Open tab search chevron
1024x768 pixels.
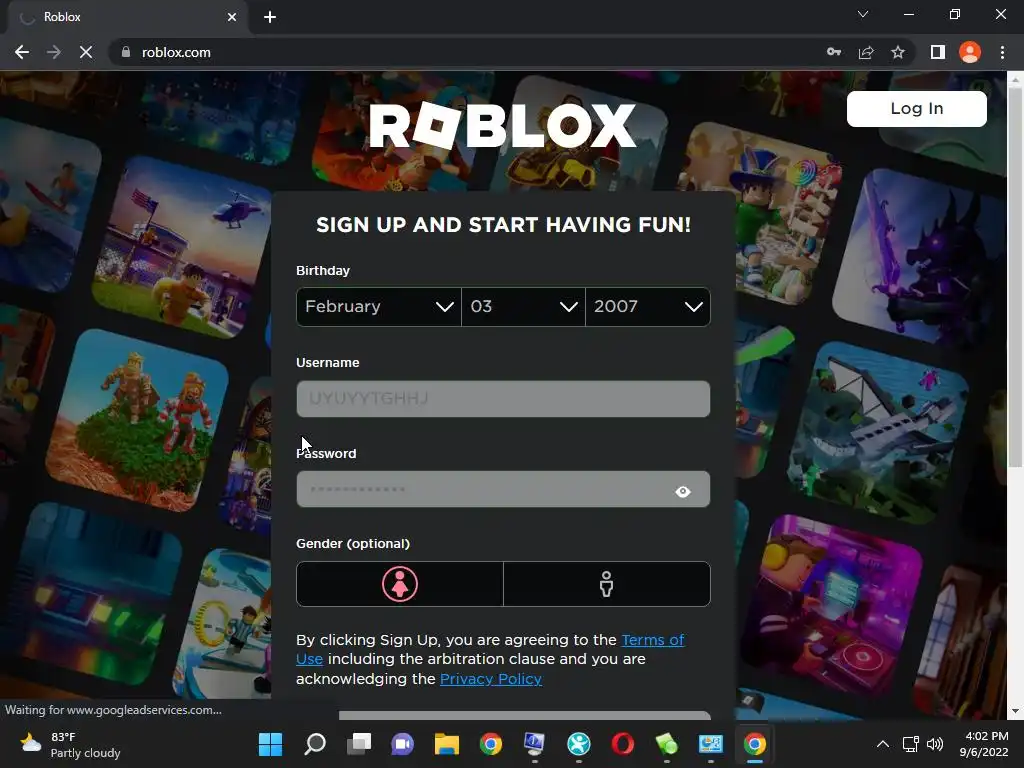pos(863,14)
